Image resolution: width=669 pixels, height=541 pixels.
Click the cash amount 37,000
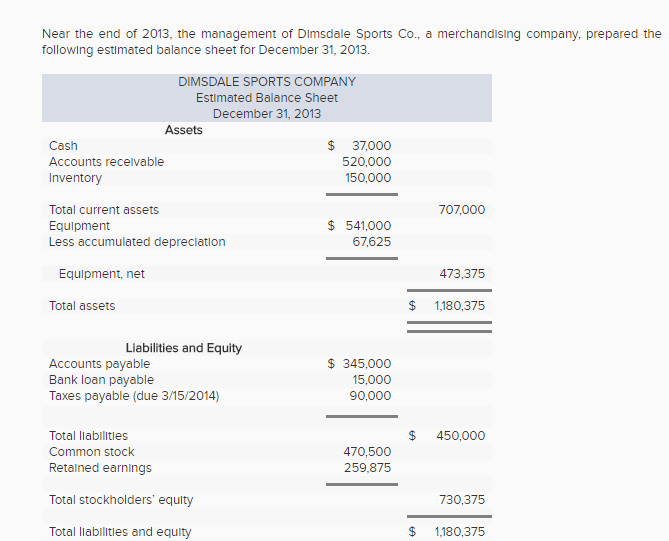(371, 146)
